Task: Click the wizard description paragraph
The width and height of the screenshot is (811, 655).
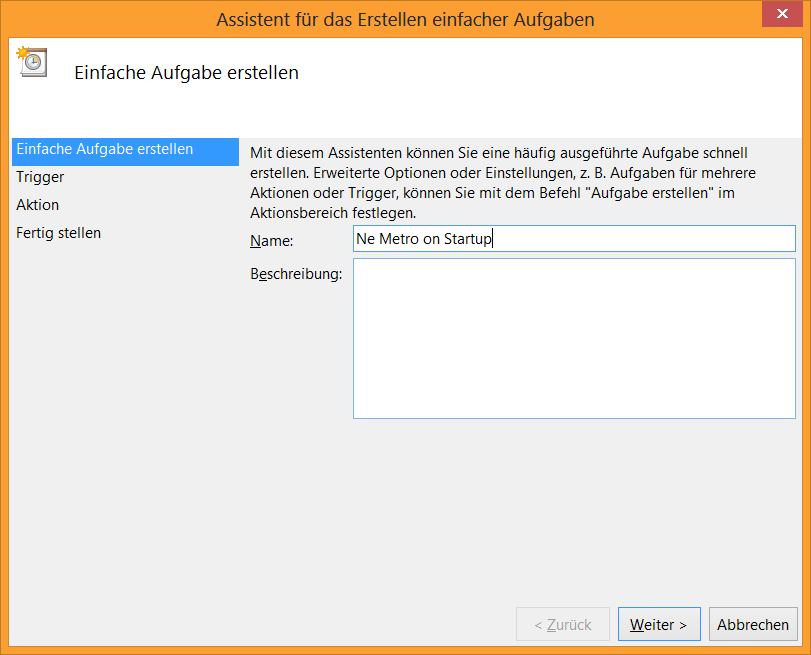Action: pos(503,183)
